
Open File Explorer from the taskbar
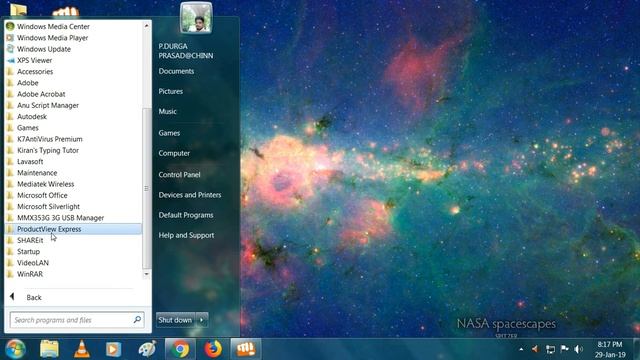[49, 349]
